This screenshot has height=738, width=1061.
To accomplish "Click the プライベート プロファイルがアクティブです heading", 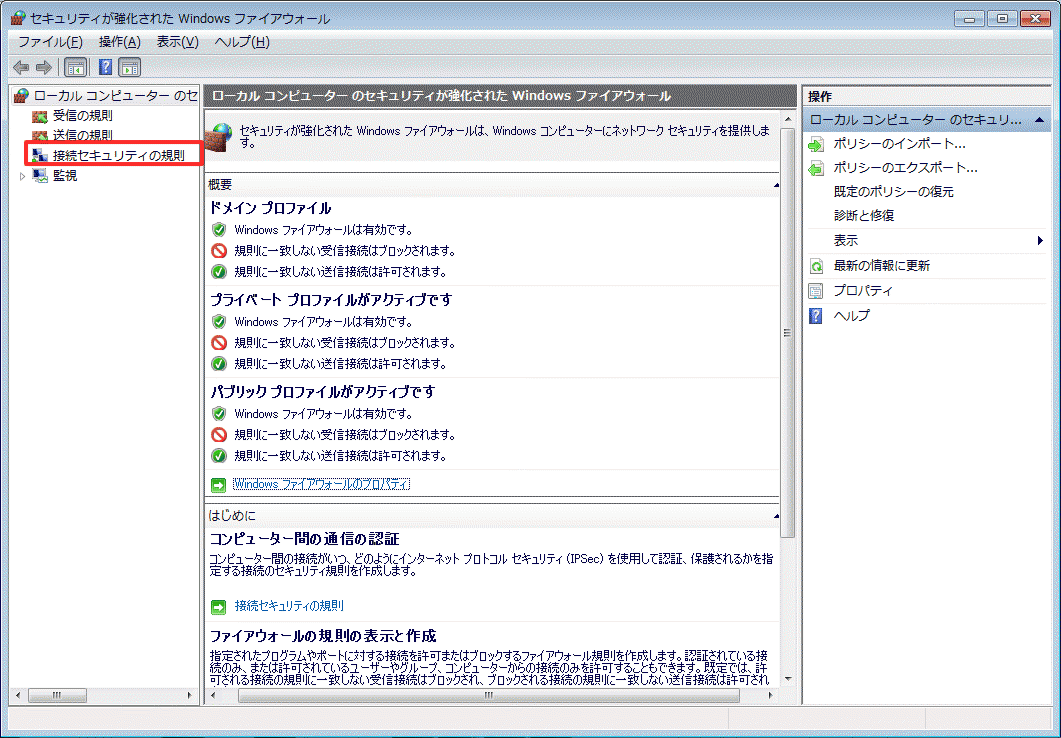I will coord(331,300).
